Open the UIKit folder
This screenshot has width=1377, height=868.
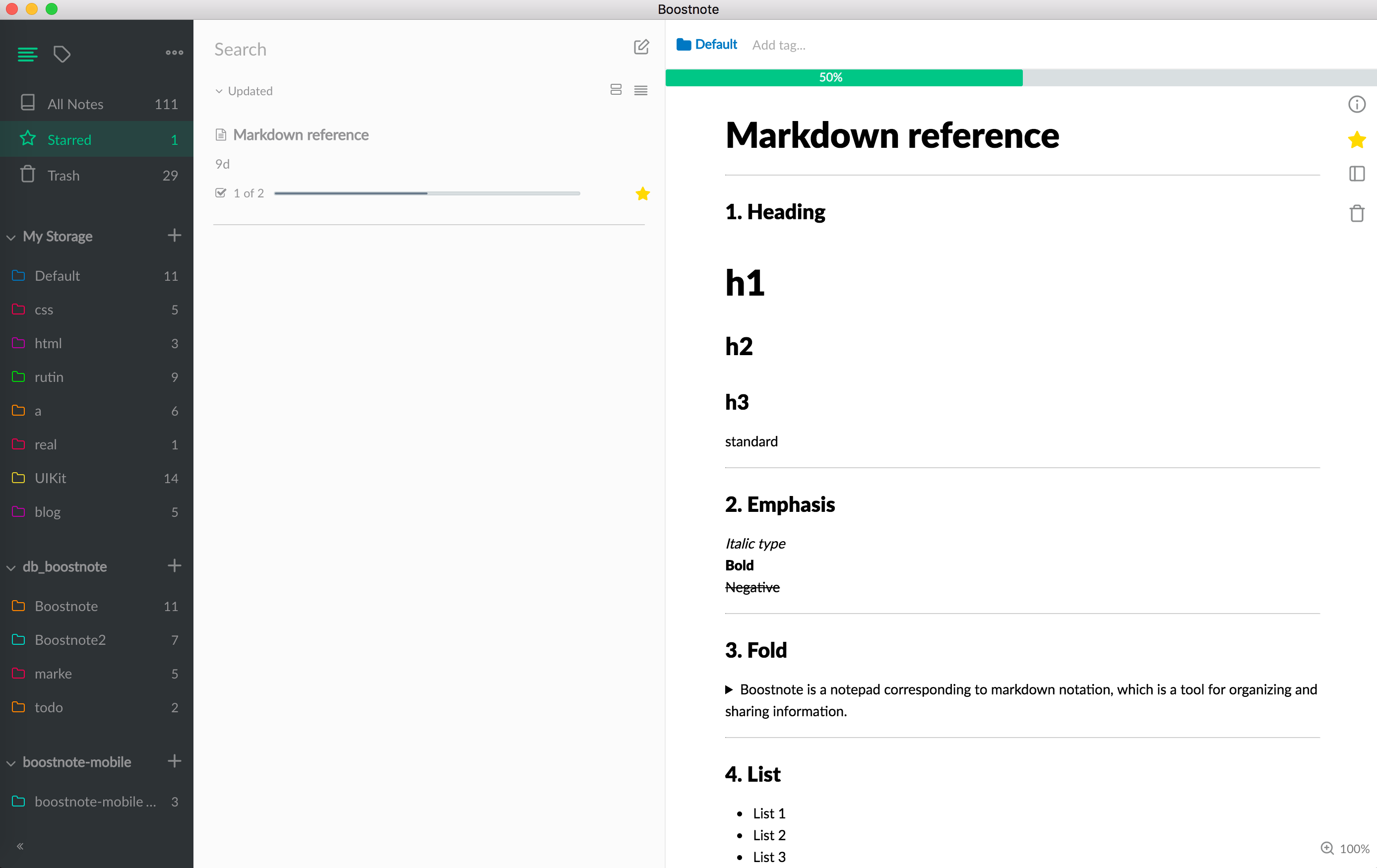click(x=97, y=478)
